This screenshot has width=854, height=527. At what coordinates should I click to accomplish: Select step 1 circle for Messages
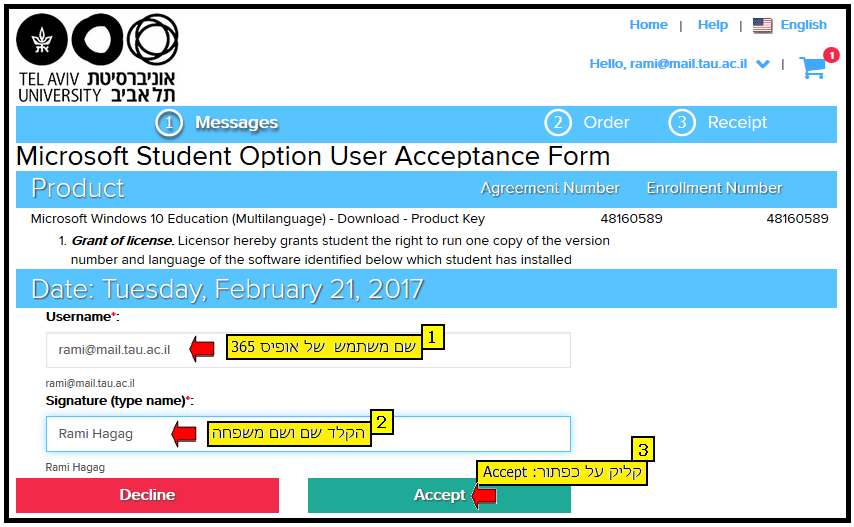click(169, 123)
